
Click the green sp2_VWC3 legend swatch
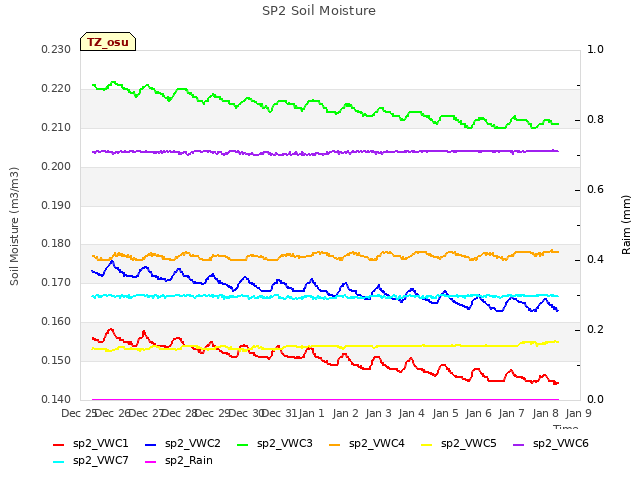click(243, 444)
